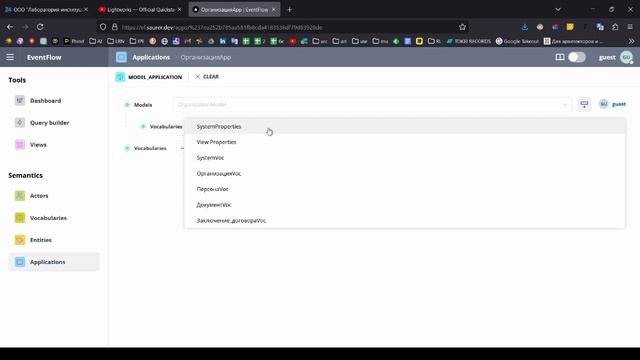Open Views in the sidebar
Image resolution: width=640 pixels, height=360 pixels.
click(54, 144)
